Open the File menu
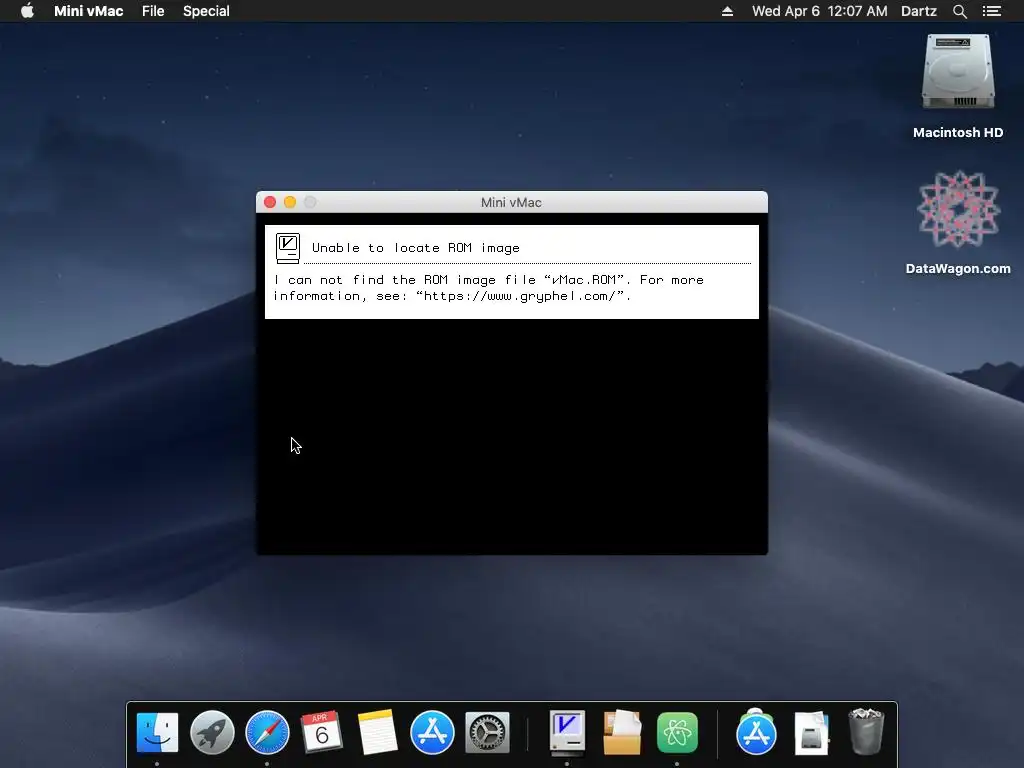This screenshot has height=768, width=1024. 153,10
